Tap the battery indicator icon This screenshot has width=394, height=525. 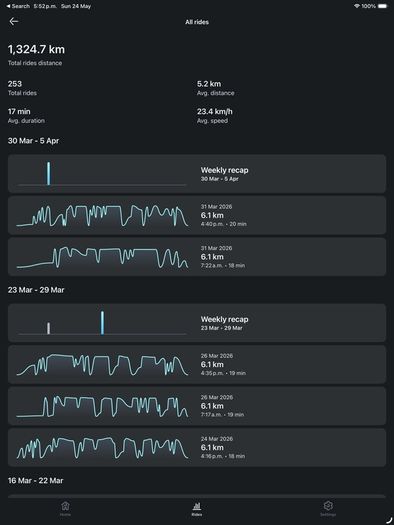383,6
